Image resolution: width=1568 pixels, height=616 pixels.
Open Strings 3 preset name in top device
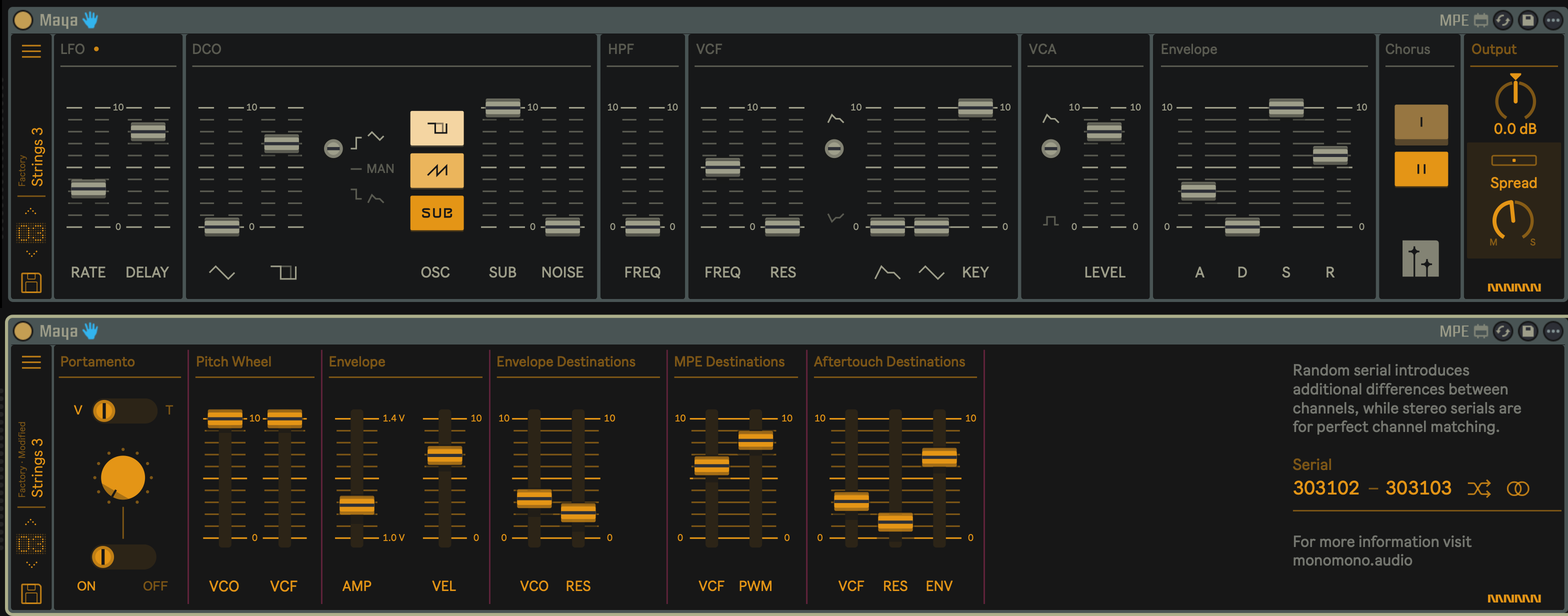(x=37, y=156)
